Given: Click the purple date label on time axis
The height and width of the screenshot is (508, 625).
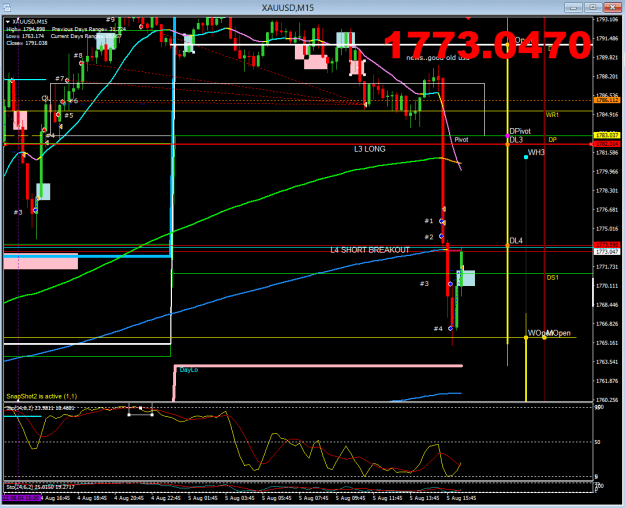Looking at the screenshot, I should coord(22,498).
